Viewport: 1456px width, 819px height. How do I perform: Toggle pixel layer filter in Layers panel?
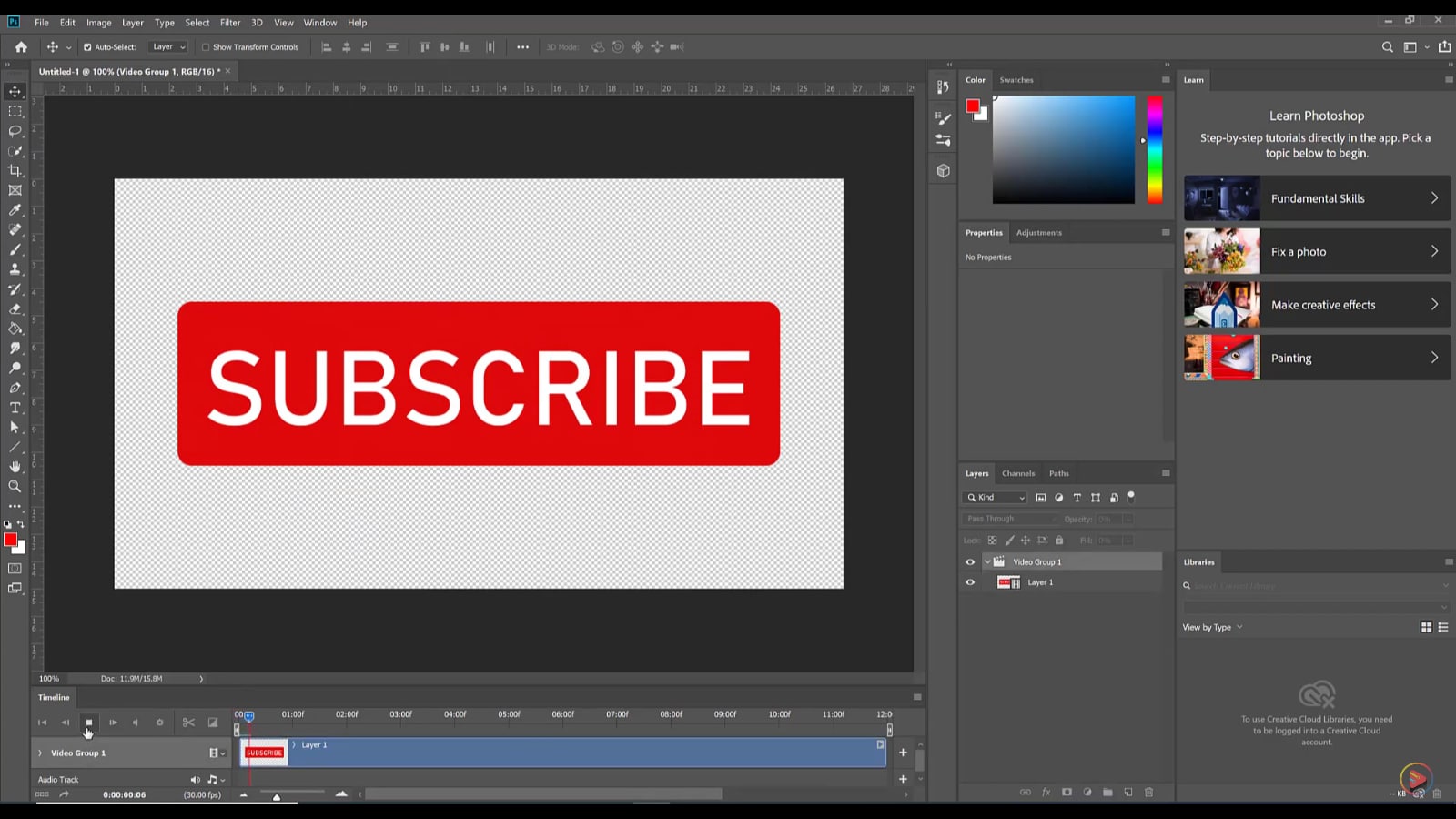[x=1041, y=498]
